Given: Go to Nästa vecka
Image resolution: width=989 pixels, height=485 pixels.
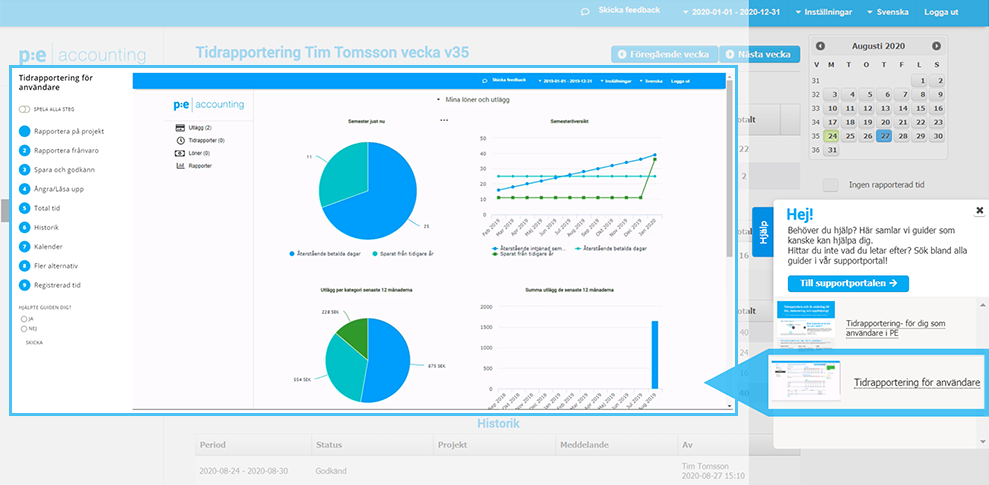Looking at the screenshot, I should point(759,54).
